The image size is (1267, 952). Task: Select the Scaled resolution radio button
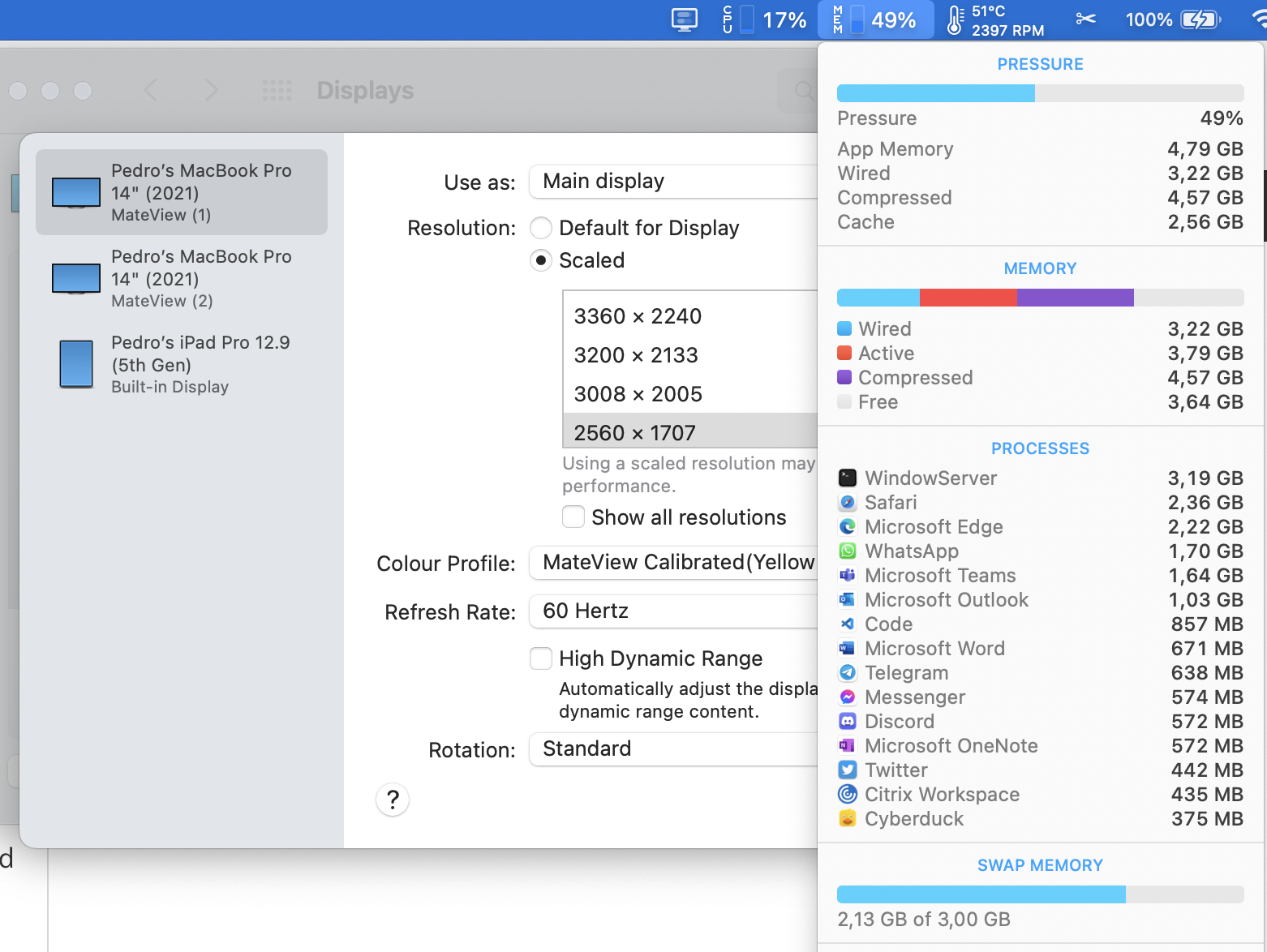(541, 260)
